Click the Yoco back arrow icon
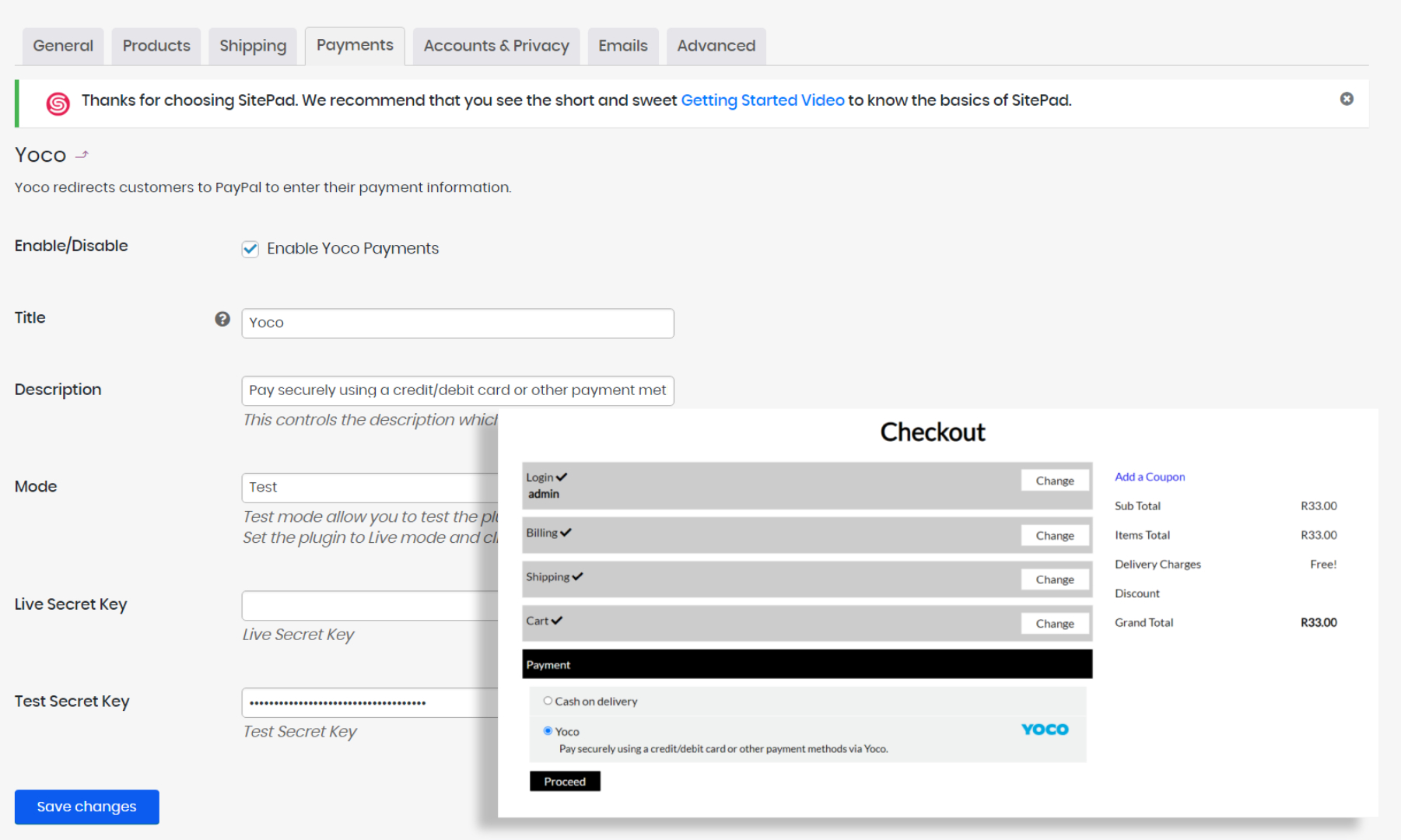This screenshot has height=840, width=1401. coord(82,155)
